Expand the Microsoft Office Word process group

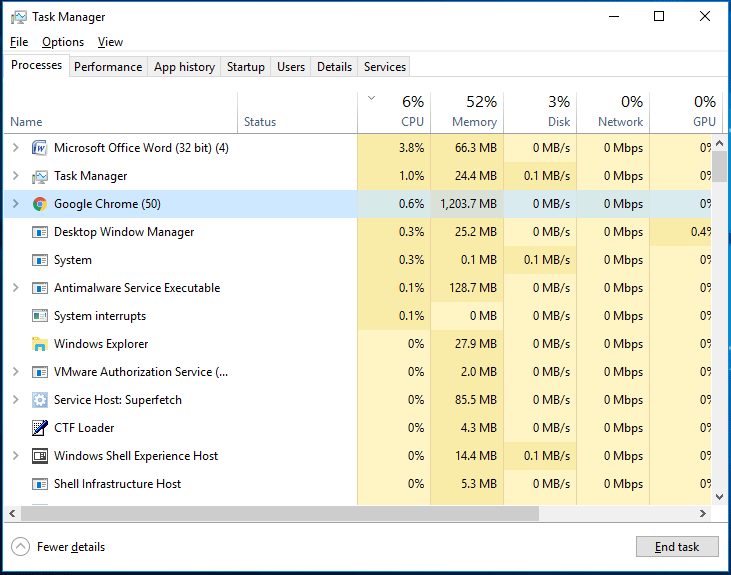[x=15, y=148]
